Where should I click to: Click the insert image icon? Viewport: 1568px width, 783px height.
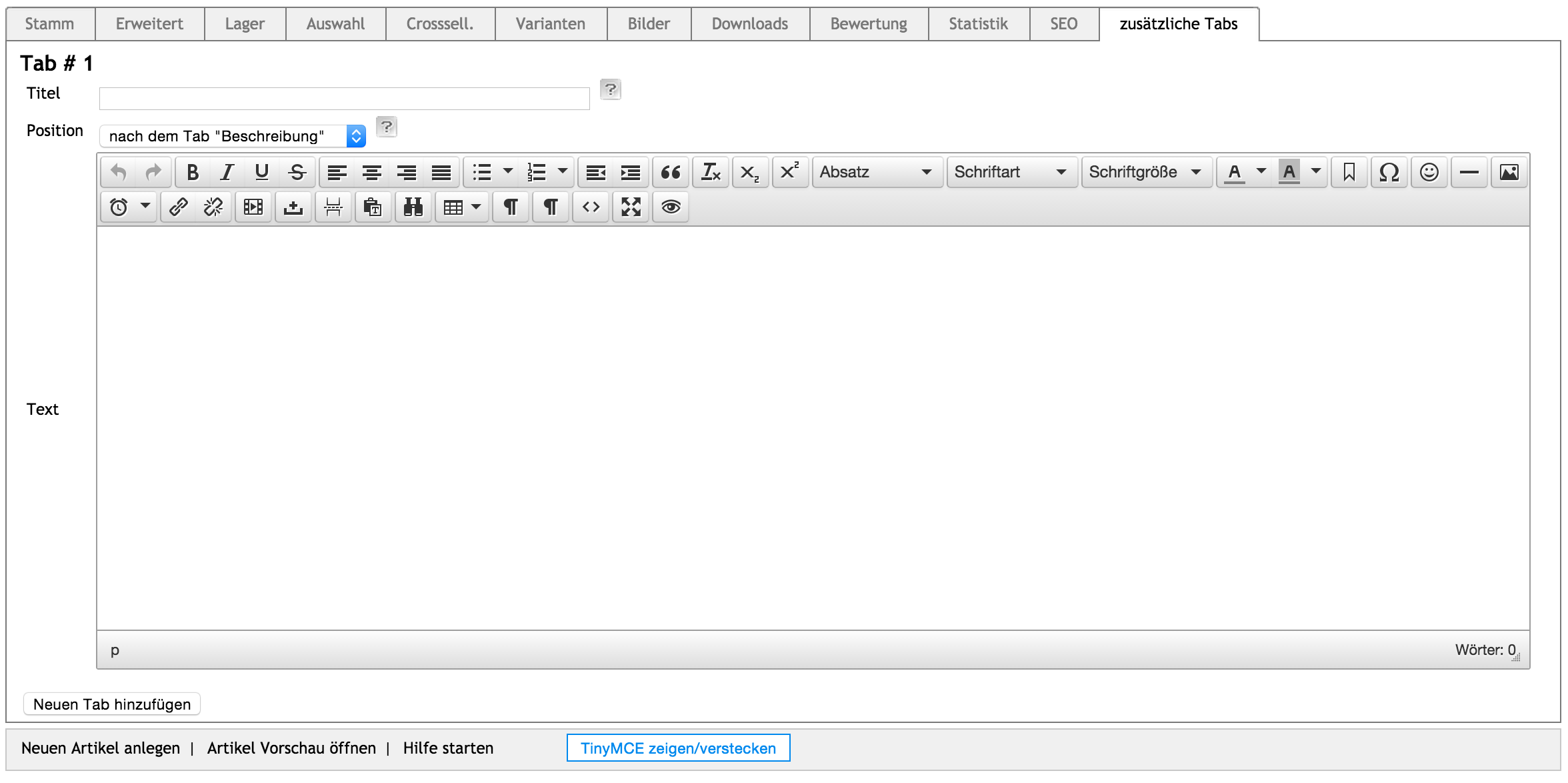point(1509,173)
